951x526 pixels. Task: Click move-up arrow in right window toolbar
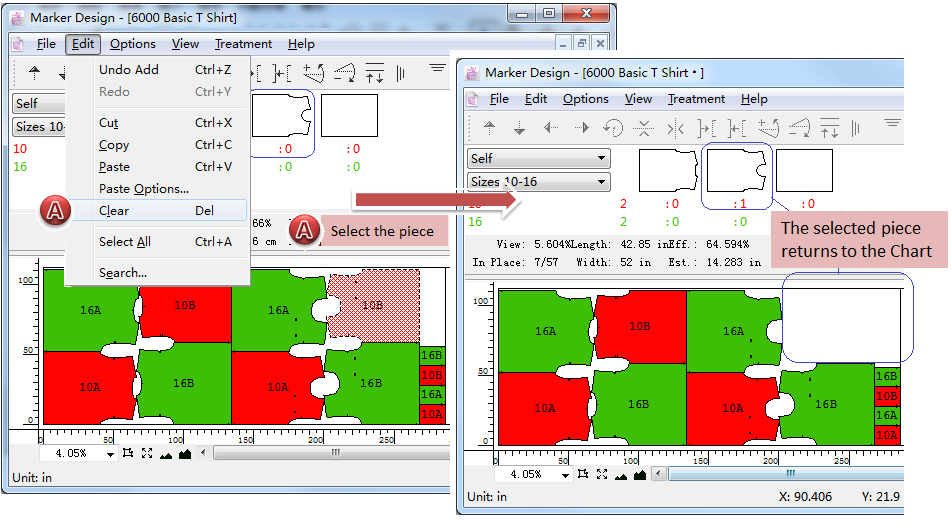tap(489, 128)
